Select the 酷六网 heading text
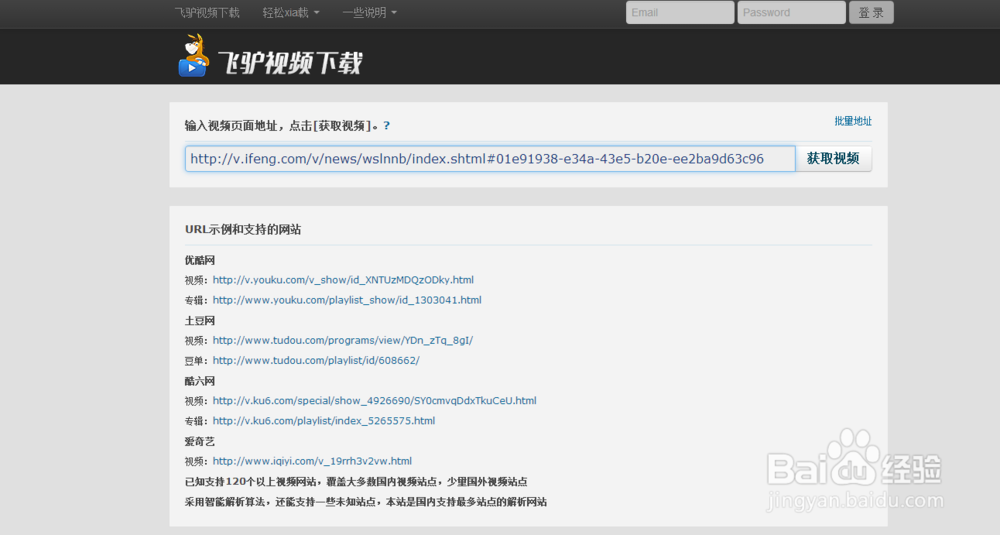1000x535 pixels. pyautogui.click(x=200, y=381)
